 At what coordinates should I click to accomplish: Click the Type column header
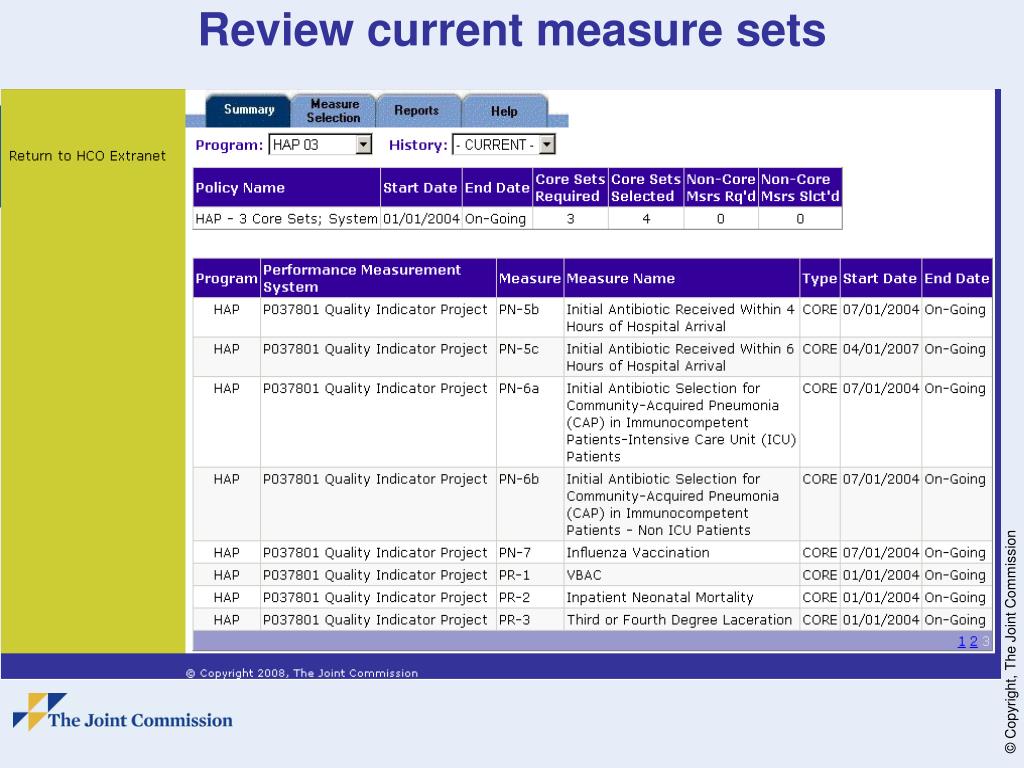(820, 279)
